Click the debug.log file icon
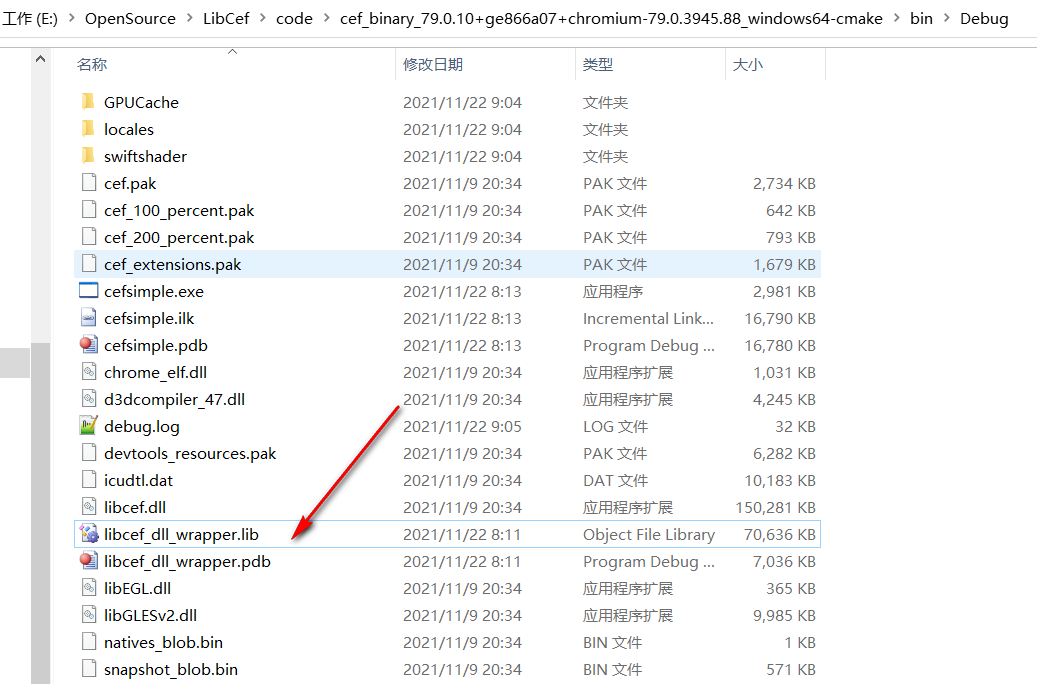 tap(89, 426)
